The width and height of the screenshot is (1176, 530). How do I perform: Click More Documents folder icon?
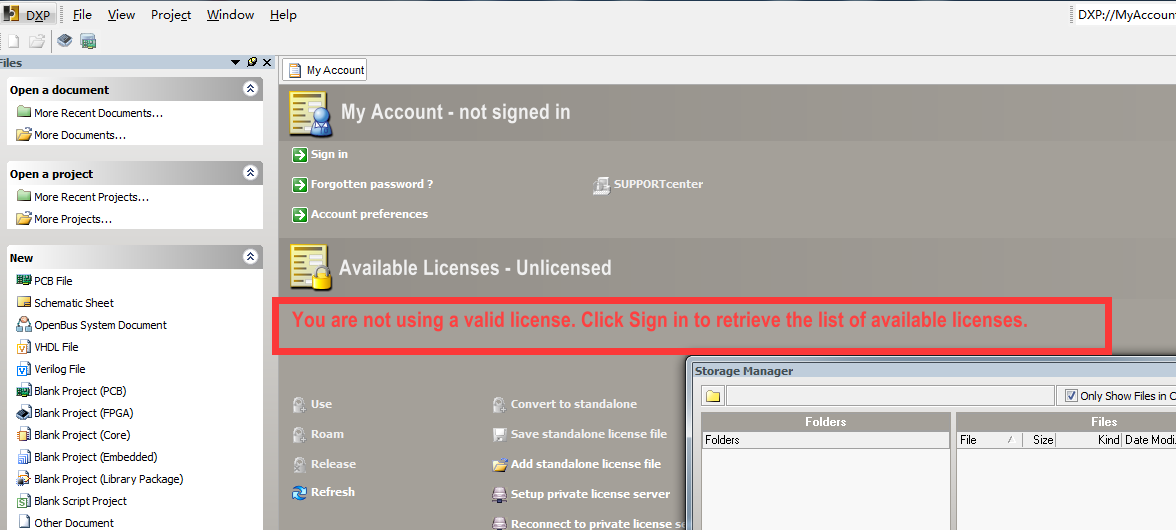23,135
